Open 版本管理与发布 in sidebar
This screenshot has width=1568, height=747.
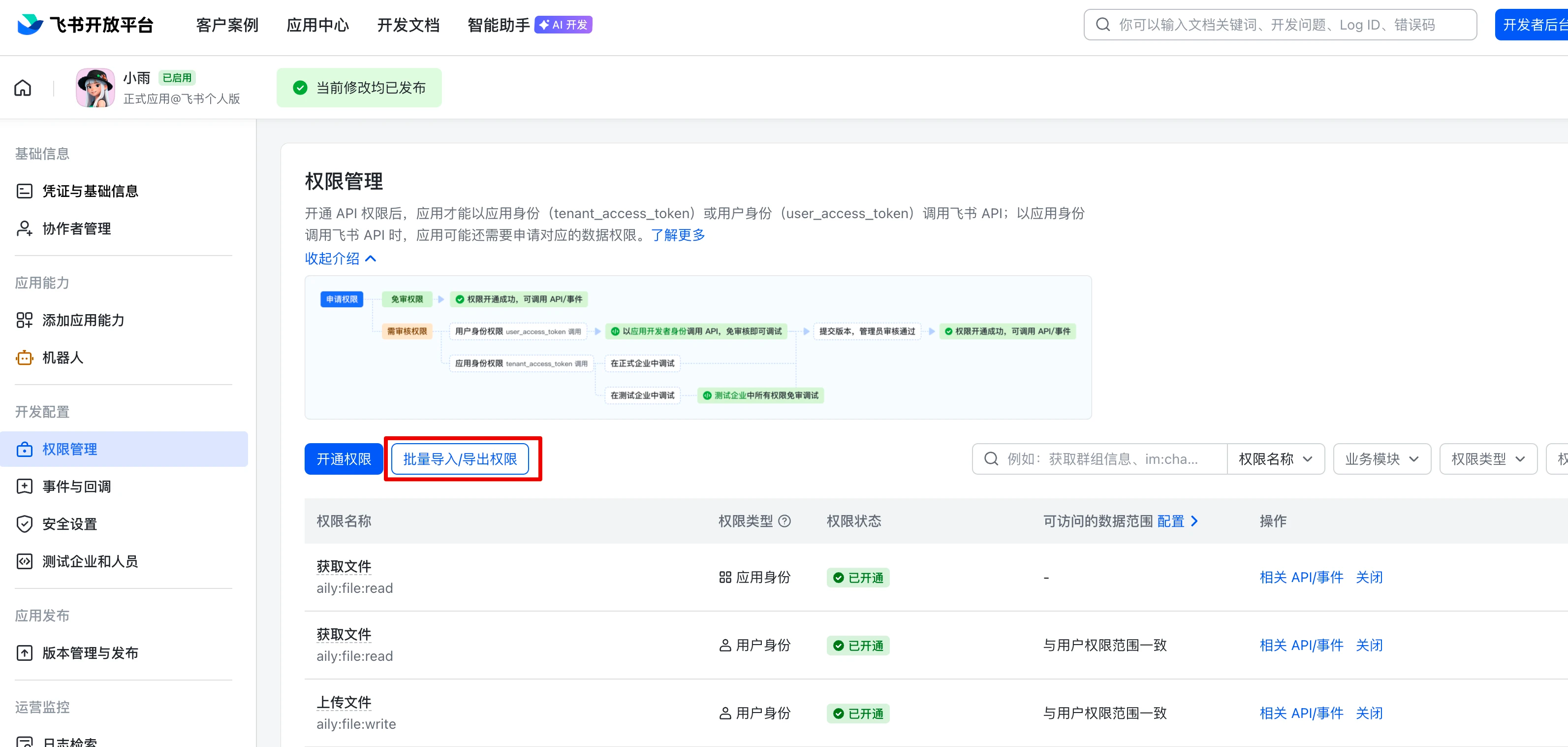coord(90,653)
